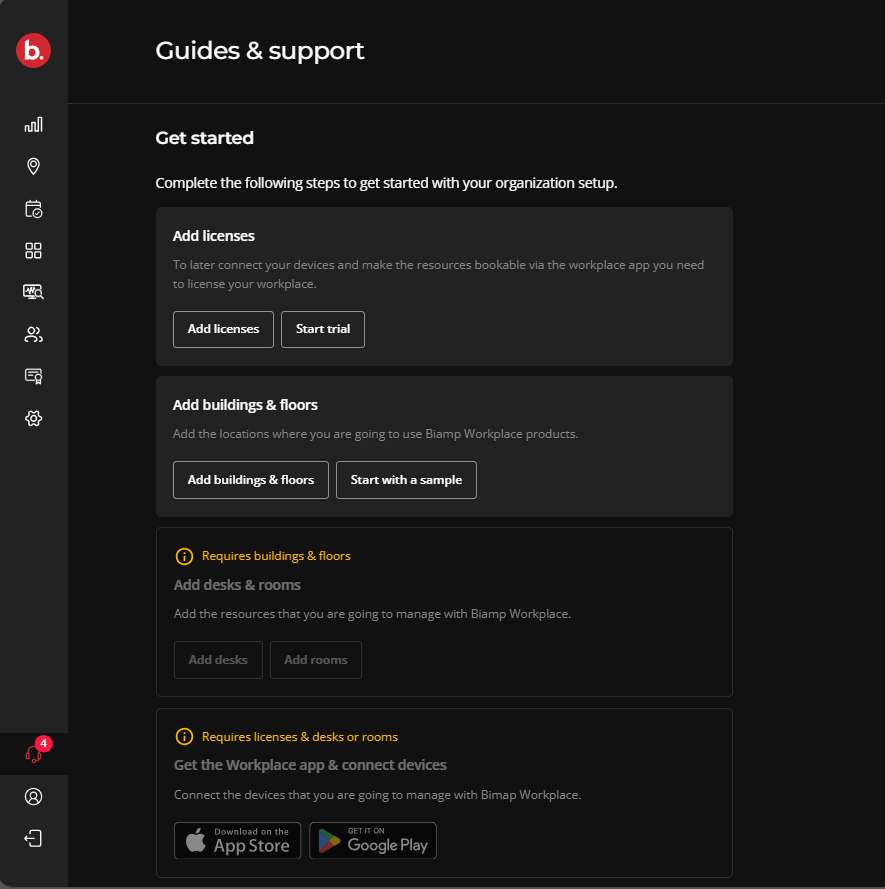Image resolution: width=885 pixels, height=889 pixels.
Task: Select 'Requires licenses & desks or rooms' text
Action: pyautogui.click(x=300, y=736)
